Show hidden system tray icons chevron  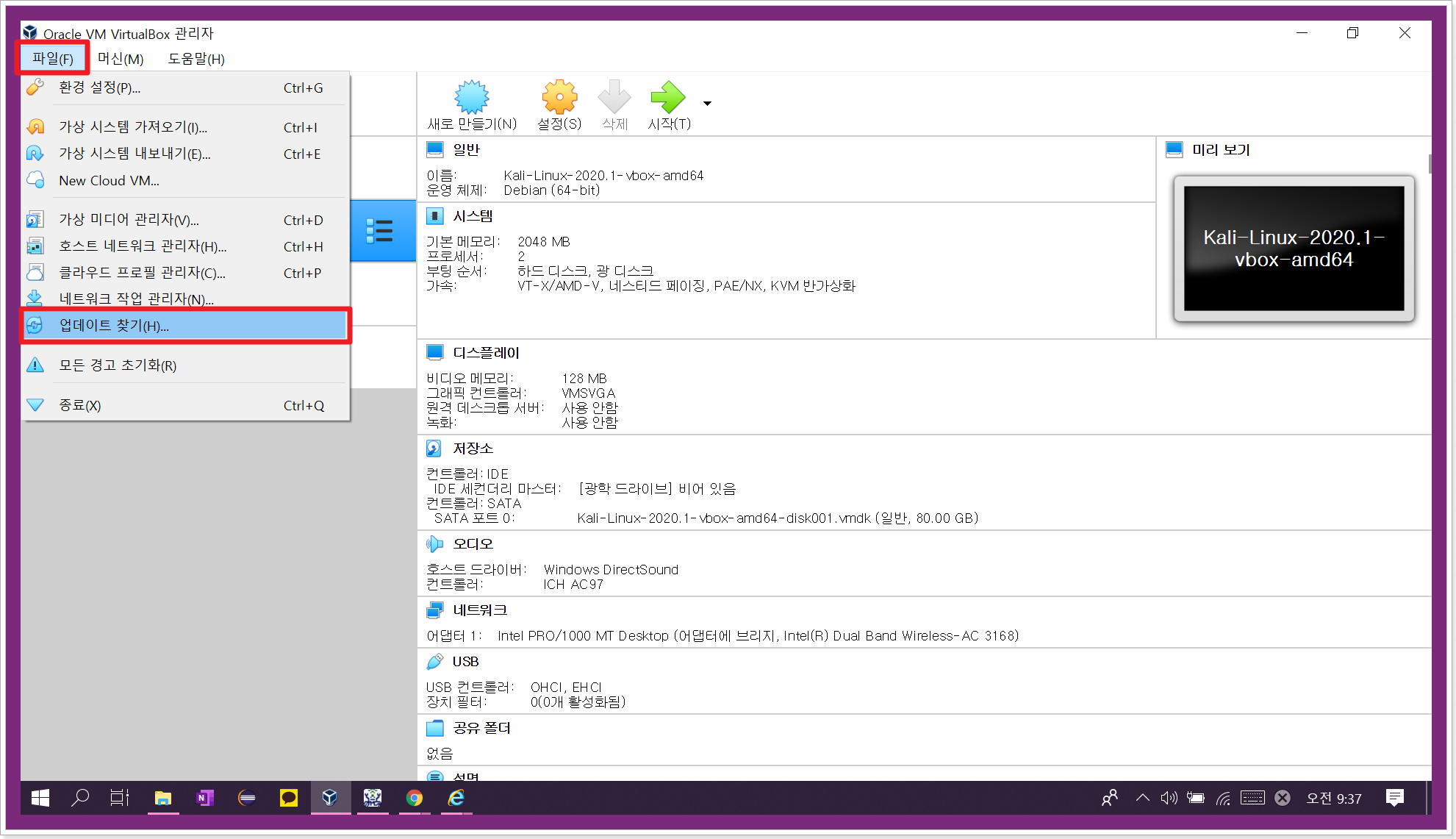pyautogui.click(x=1143, y=798)
